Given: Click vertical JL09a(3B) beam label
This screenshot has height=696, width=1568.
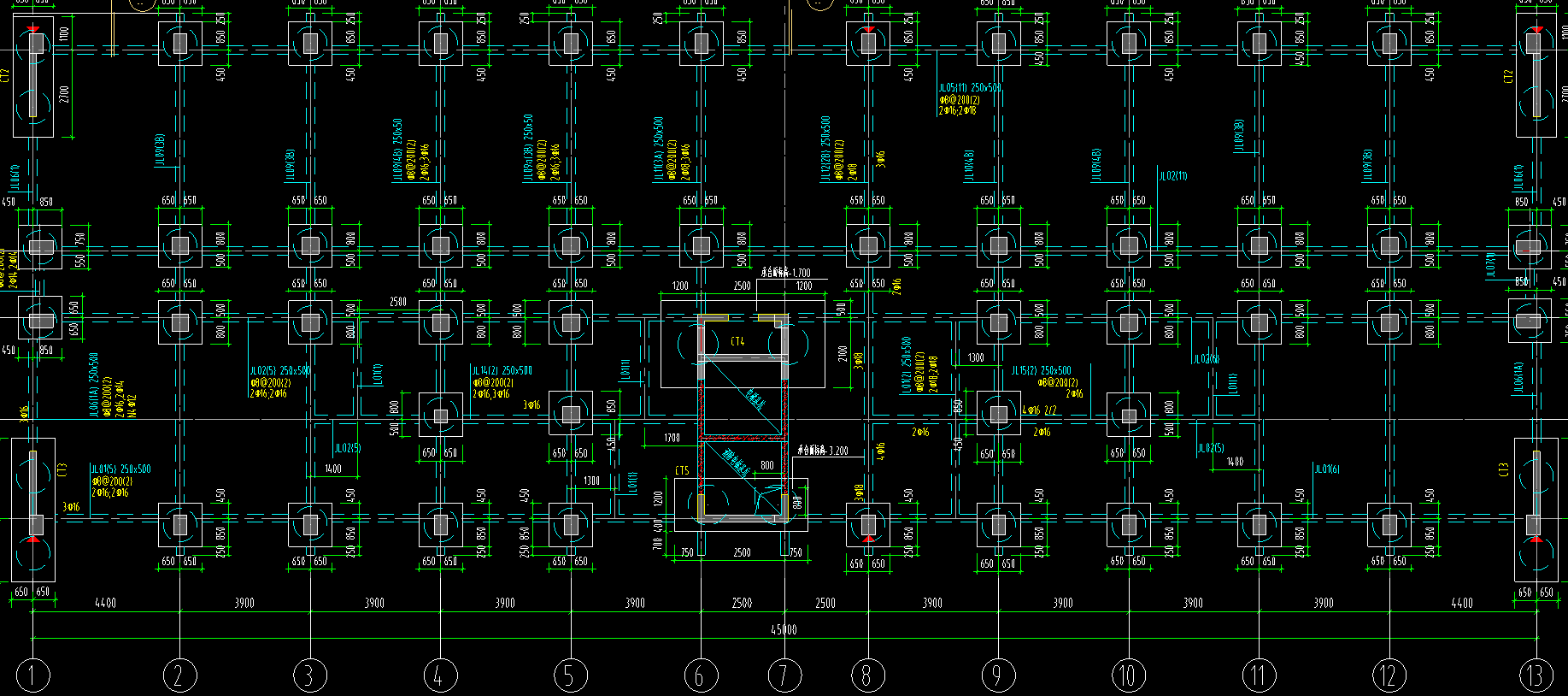Looking at the screenshot, I should (x=528, y=148).
